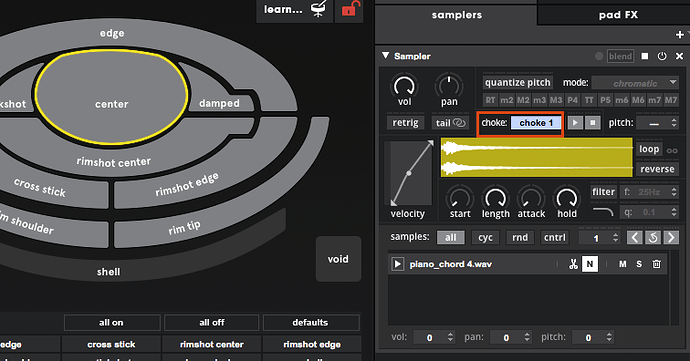Click the filter shape curve icon
This screenshot has width=690, height=361.
tap(602, 212)
